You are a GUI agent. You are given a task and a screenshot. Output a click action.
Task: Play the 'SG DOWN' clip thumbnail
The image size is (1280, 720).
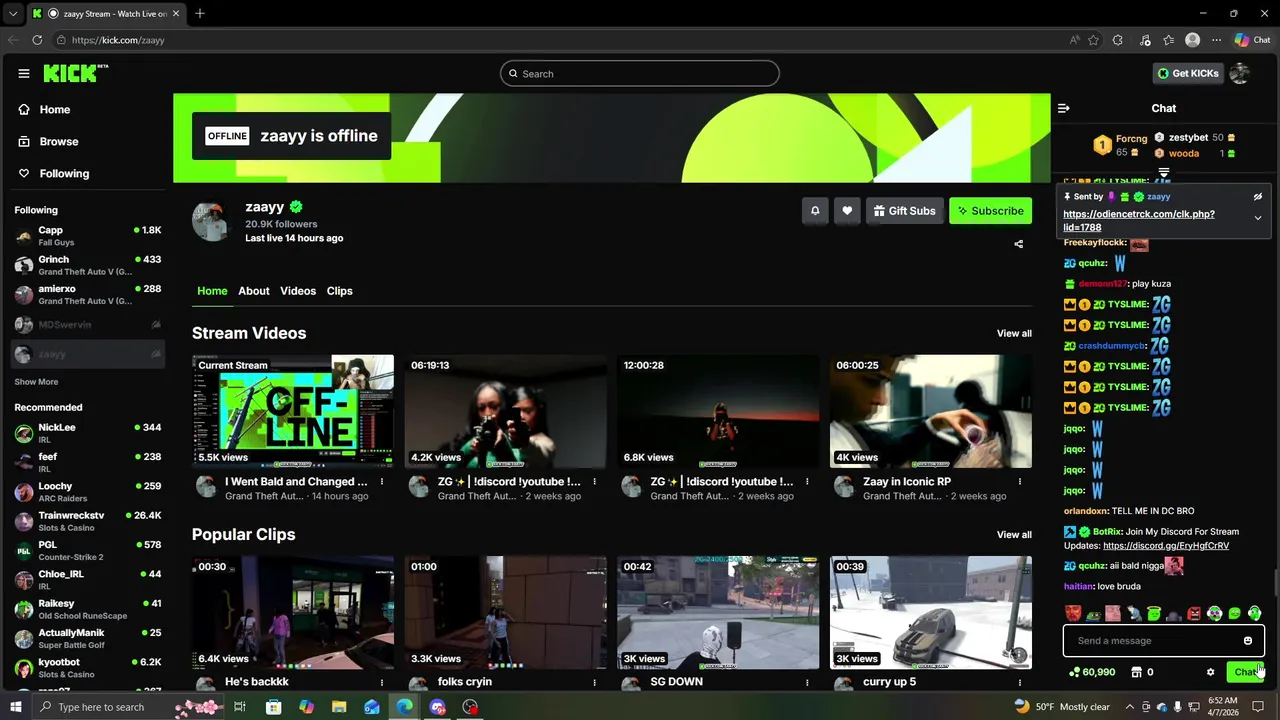[718, 612]
